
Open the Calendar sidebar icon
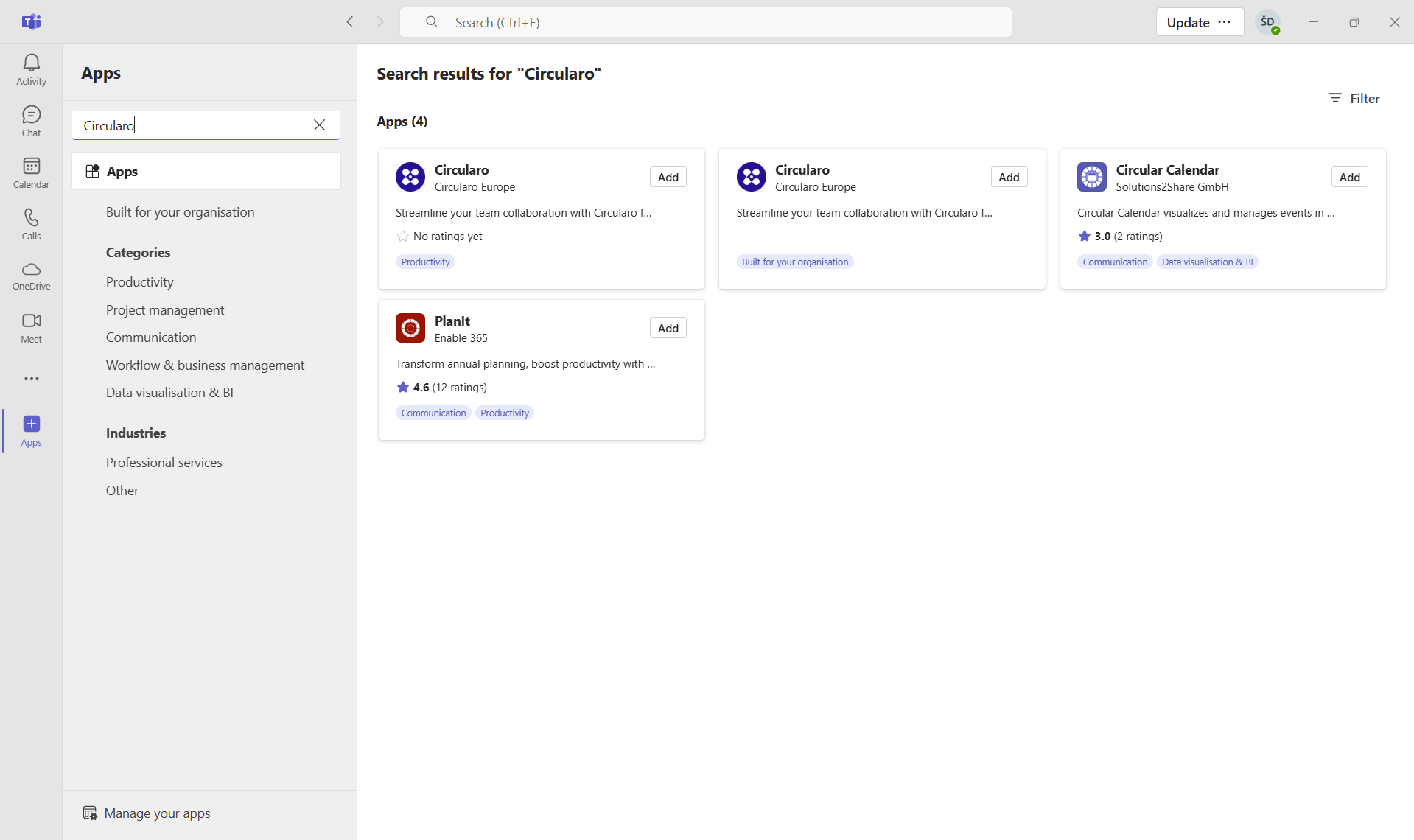31,172
